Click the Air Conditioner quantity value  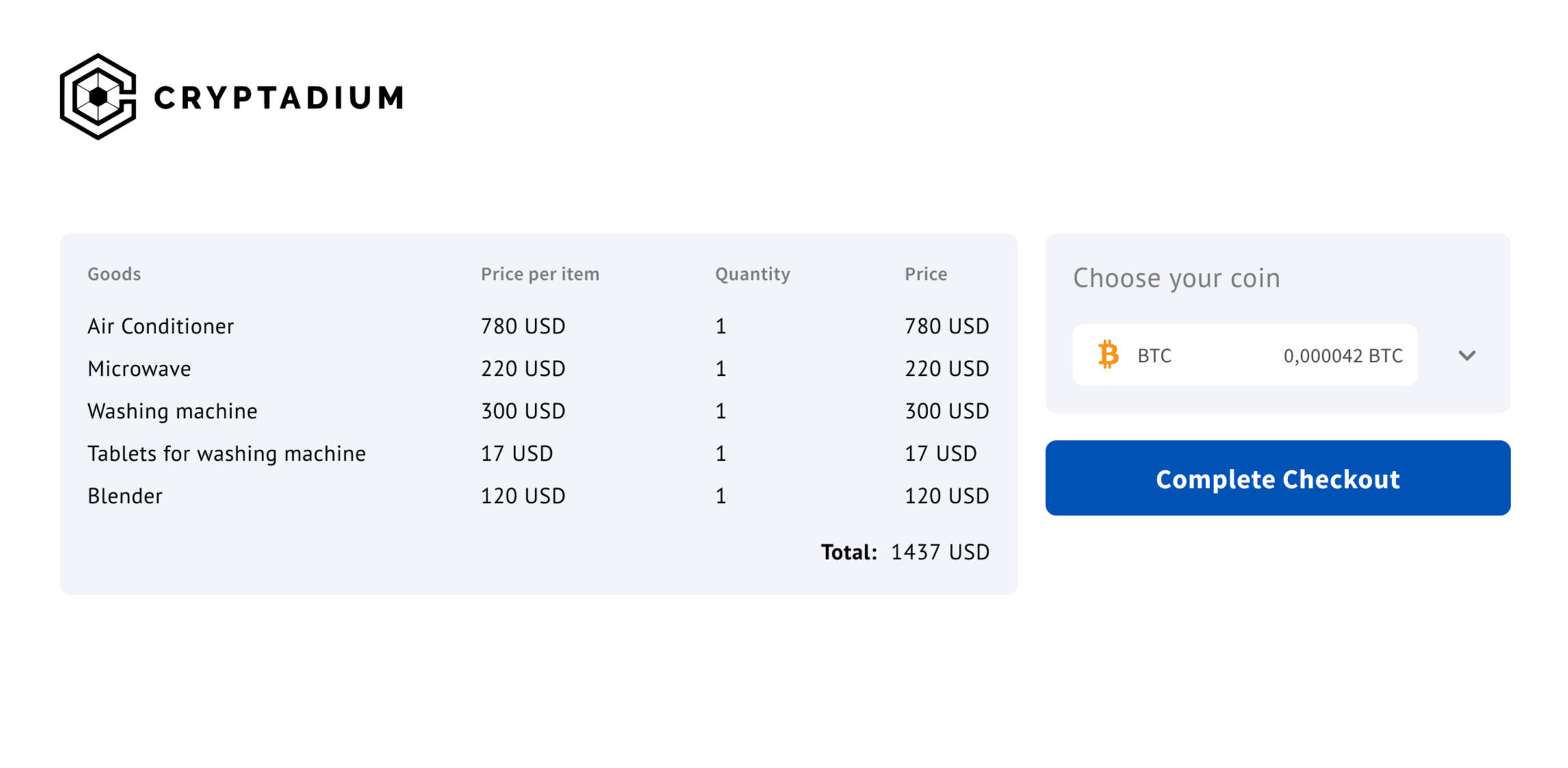(x=720, y=327)
